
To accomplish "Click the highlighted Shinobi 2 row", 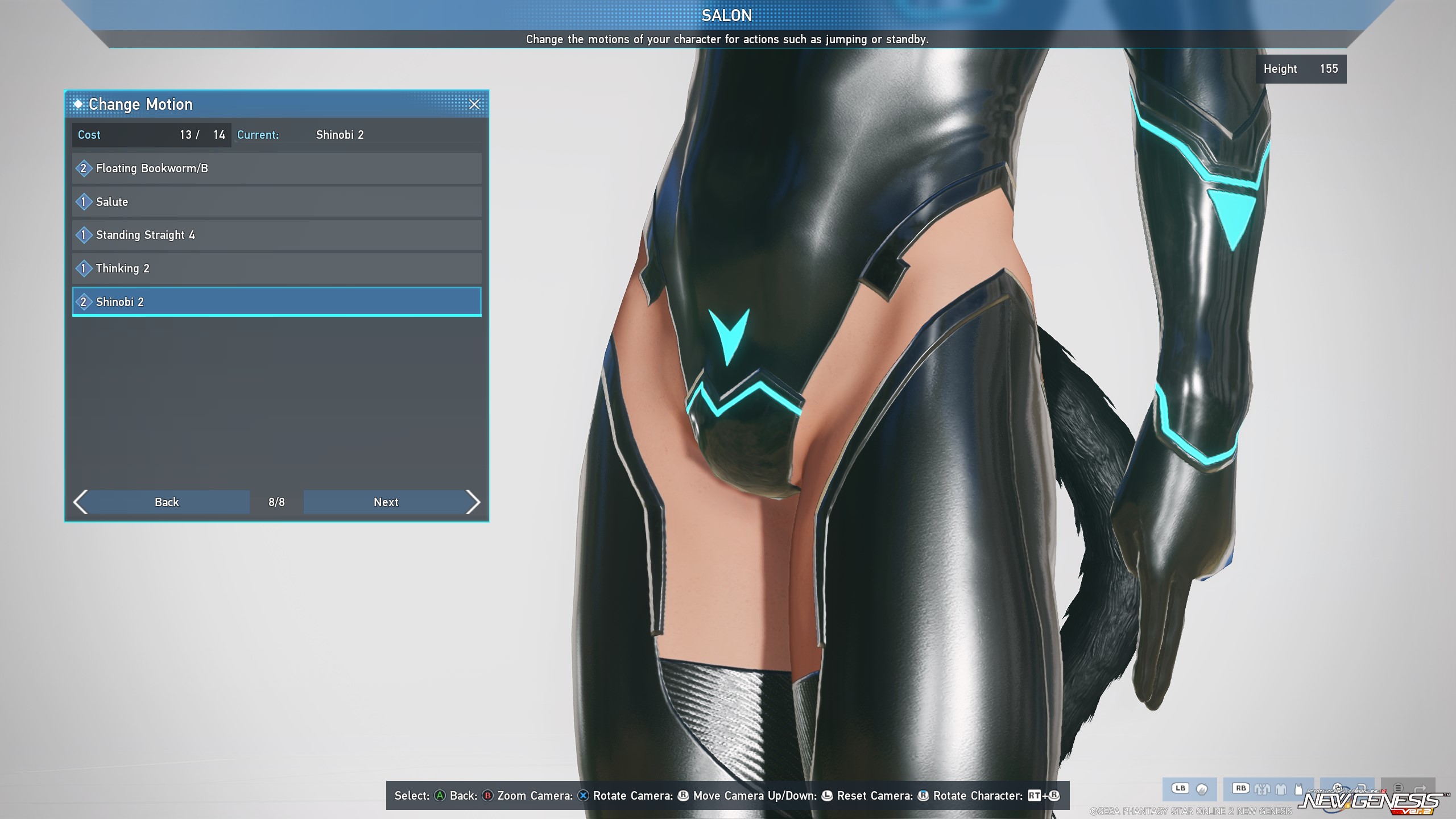I will (x=277, y=301).
